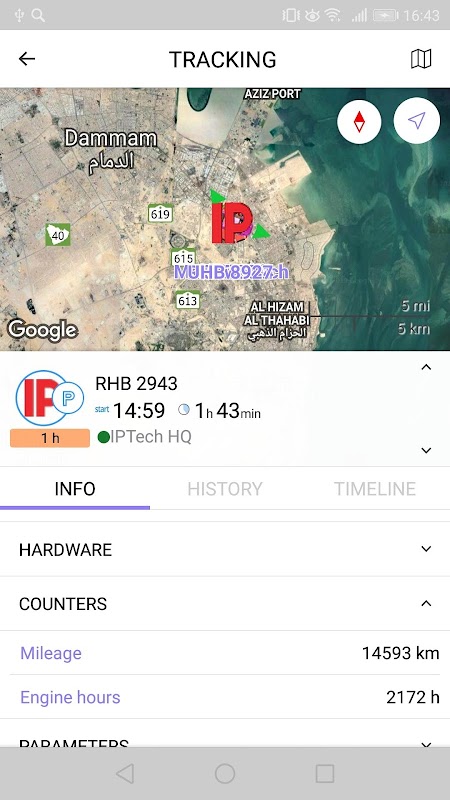The width and height of the screenshot is (450, 800).
Task: Tap the Engine hours counter label
Action: [x=70, y=697]
